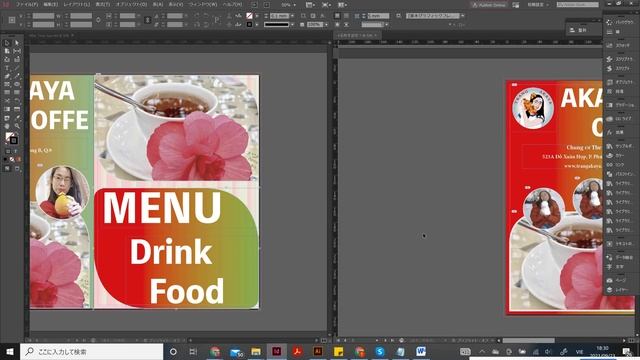Switch to the left document tab
Screen dimensions: 640x360
[x=51, y=36]
